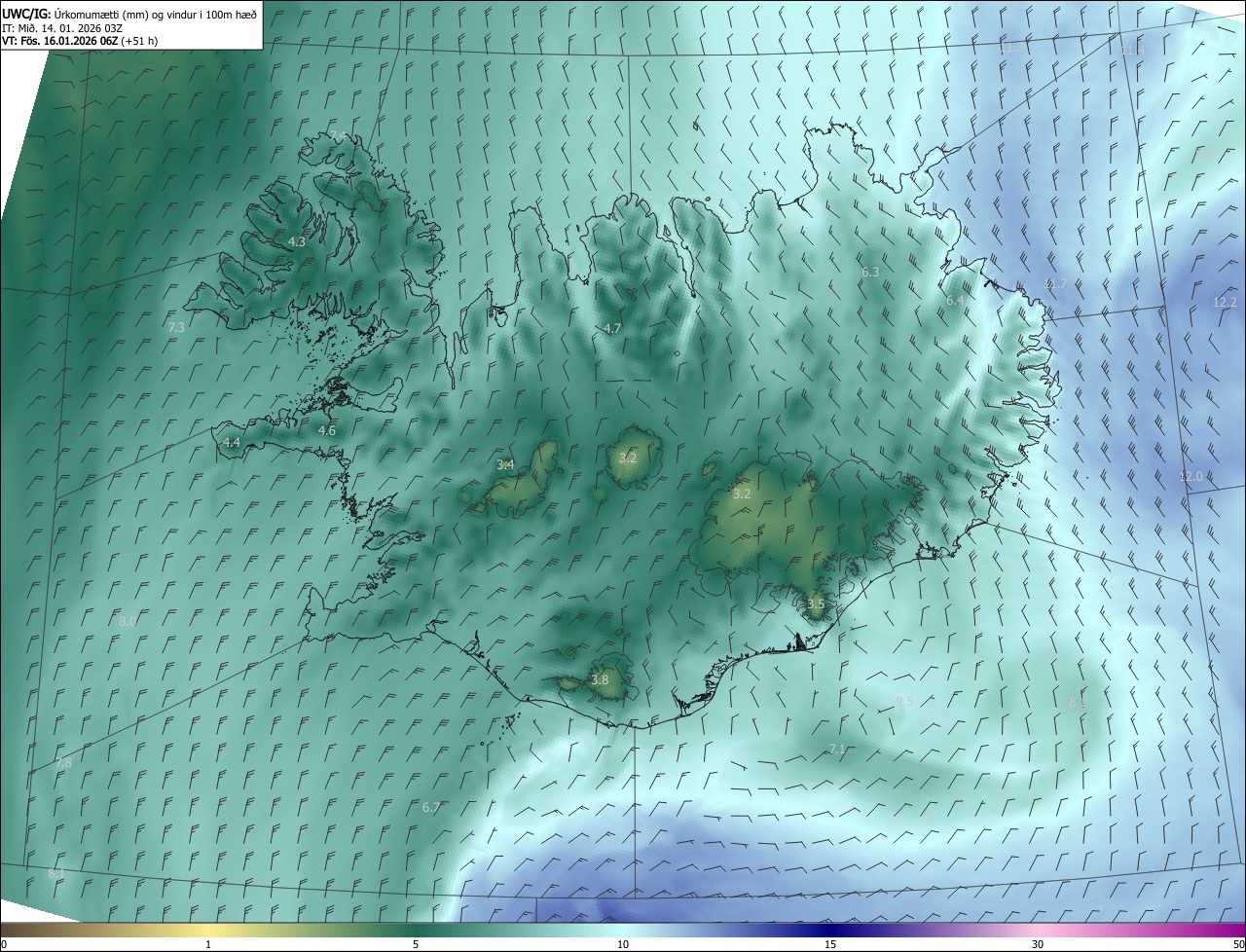Click the 7.4 value label on the map
The height and width of the screenshot is (952, 1246).
tap(338, 135)
